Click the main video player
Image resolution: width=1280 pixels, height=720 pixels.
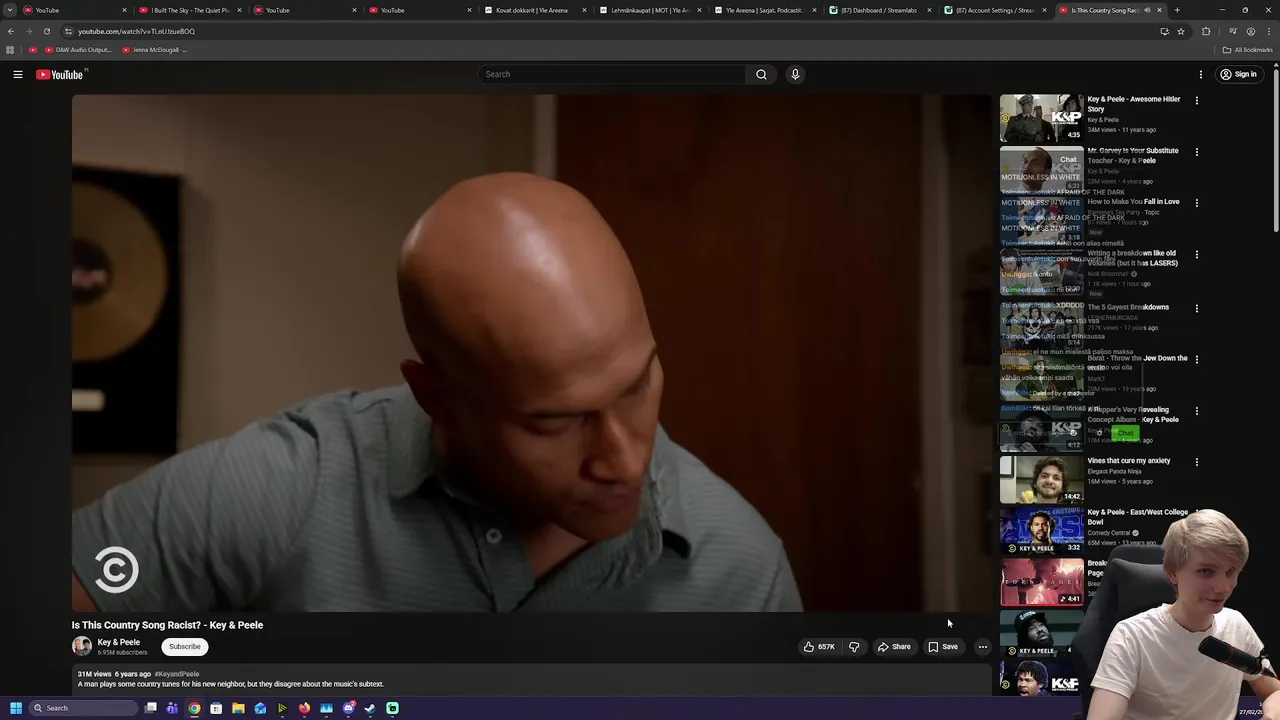click(530, 353)
